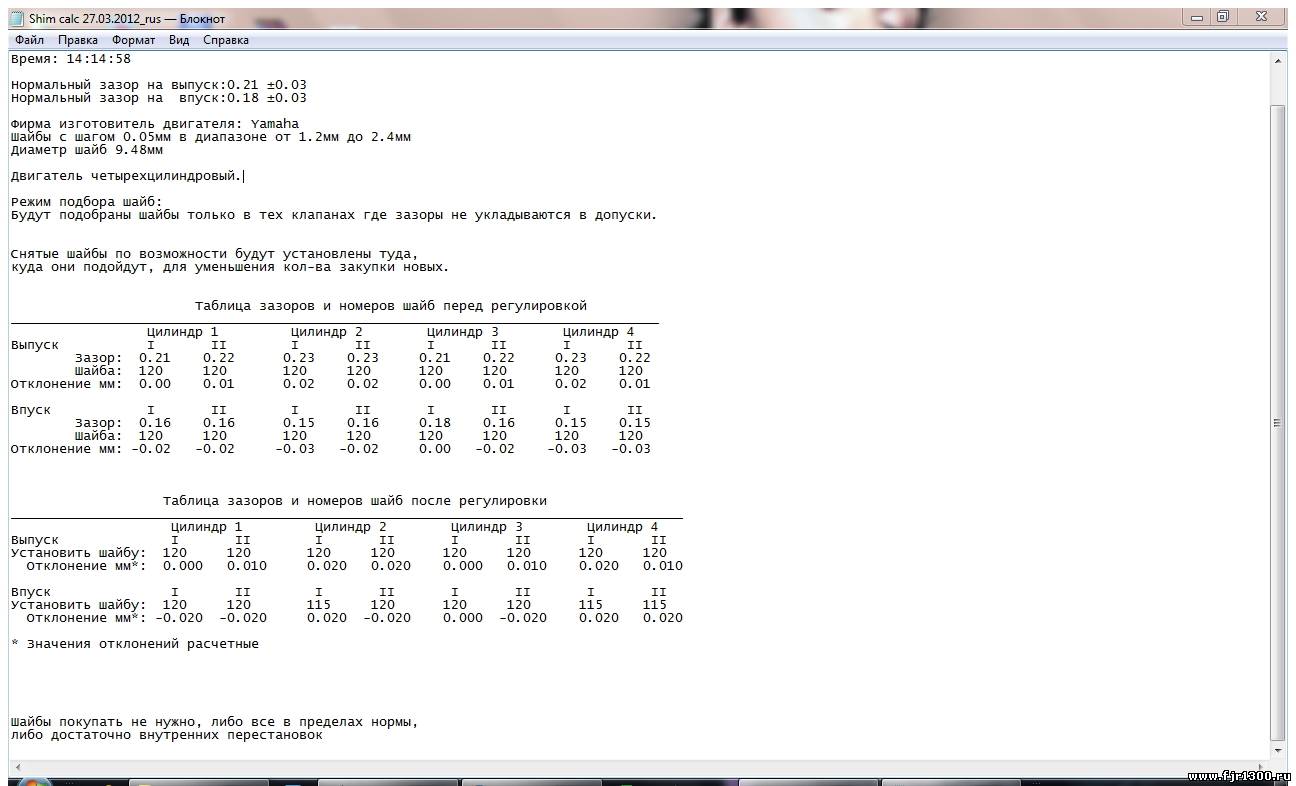The image size is (1296, 786).
Task: Close the Shim calc Notepad window
Action: click(1261, 17)
